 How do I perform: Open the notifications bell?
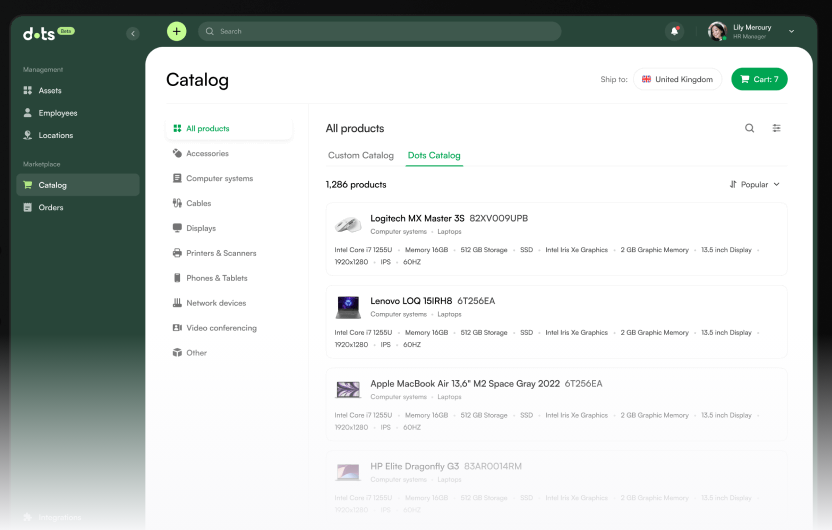coord(674,31)
